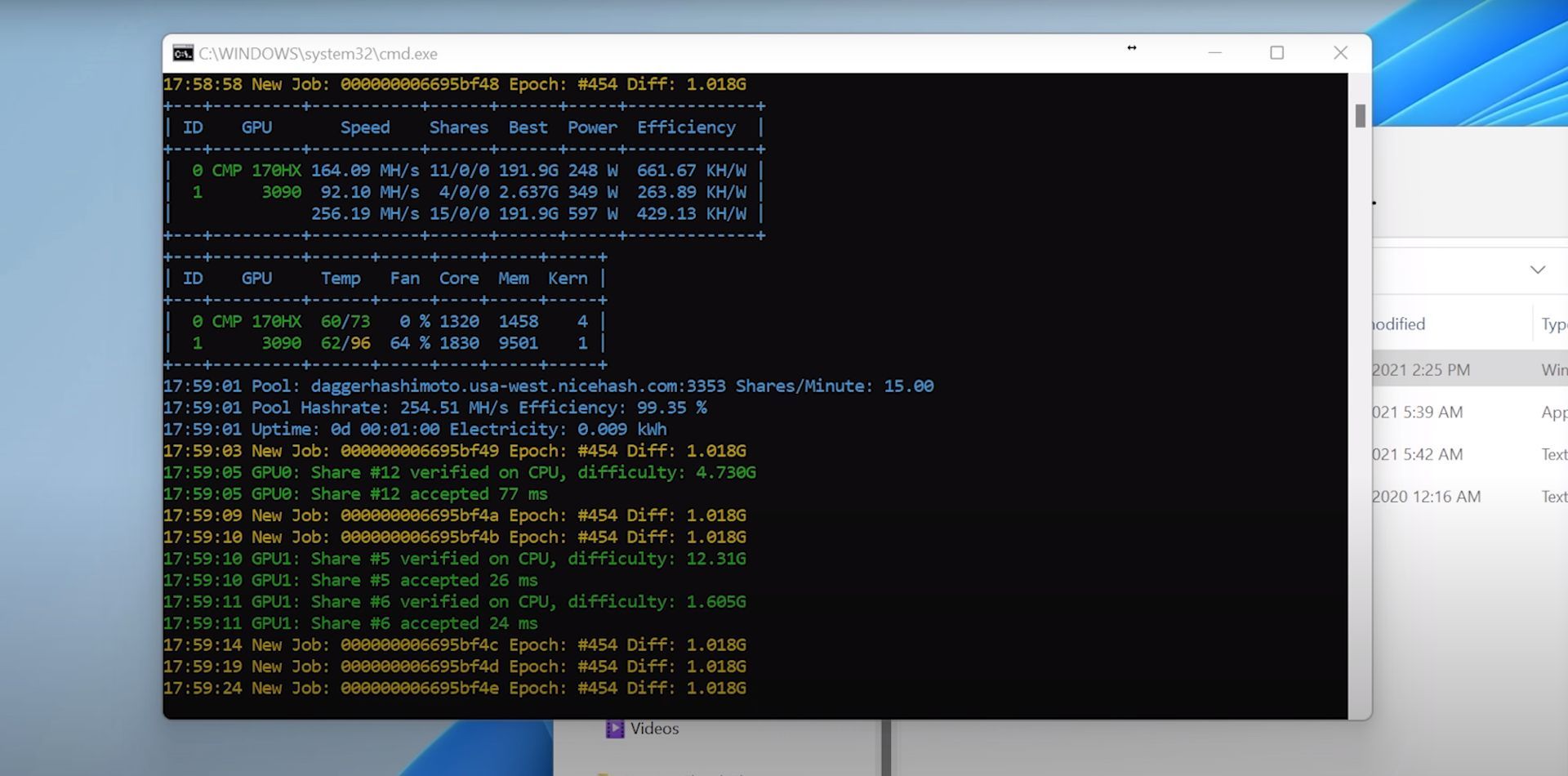Click the temperature value 62/96
Viewport: 1568px width, 776px height.
(345, 343)
